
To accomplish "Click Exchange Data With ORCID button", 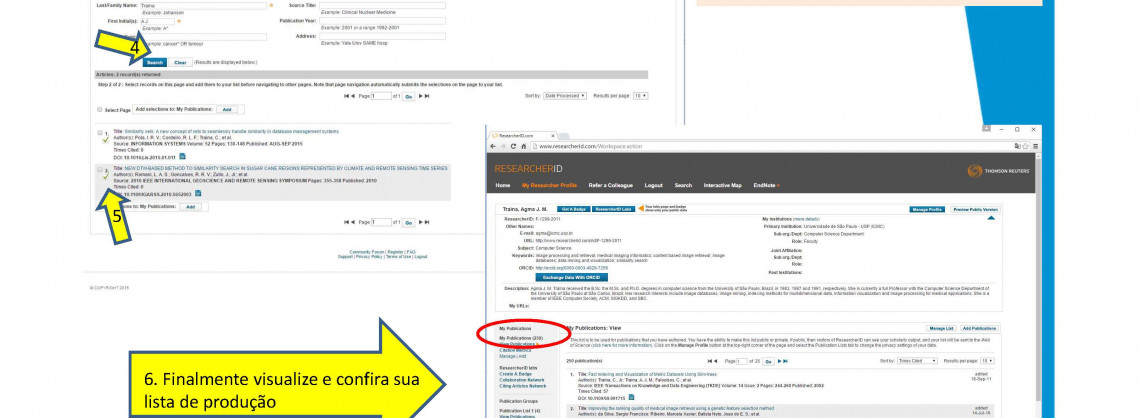I will tap(571, 277).
